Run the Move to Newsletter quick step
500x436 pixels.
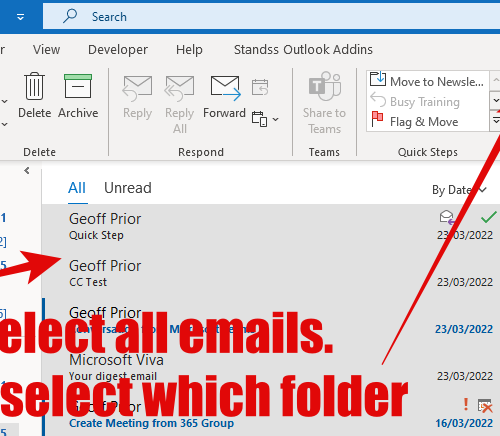[427, 81]
